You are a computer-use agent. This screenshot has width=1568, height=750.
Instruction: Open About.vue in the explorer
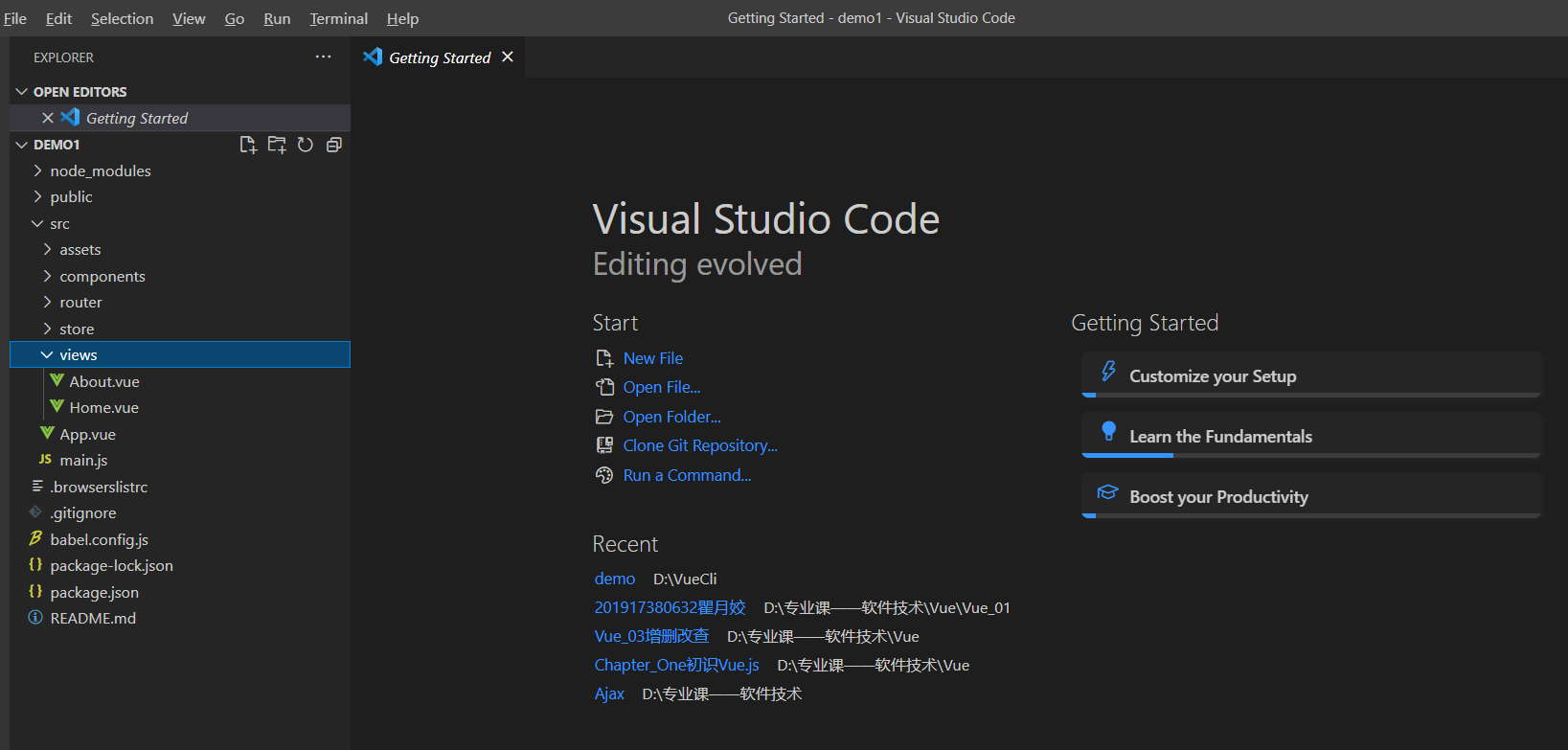click(x=104, y=381)
